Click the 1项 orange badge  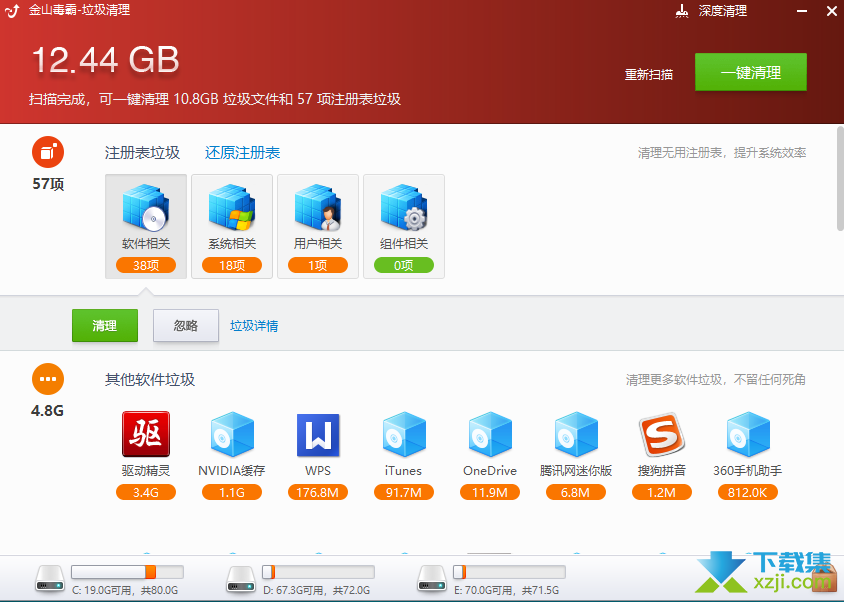[318, 265]
